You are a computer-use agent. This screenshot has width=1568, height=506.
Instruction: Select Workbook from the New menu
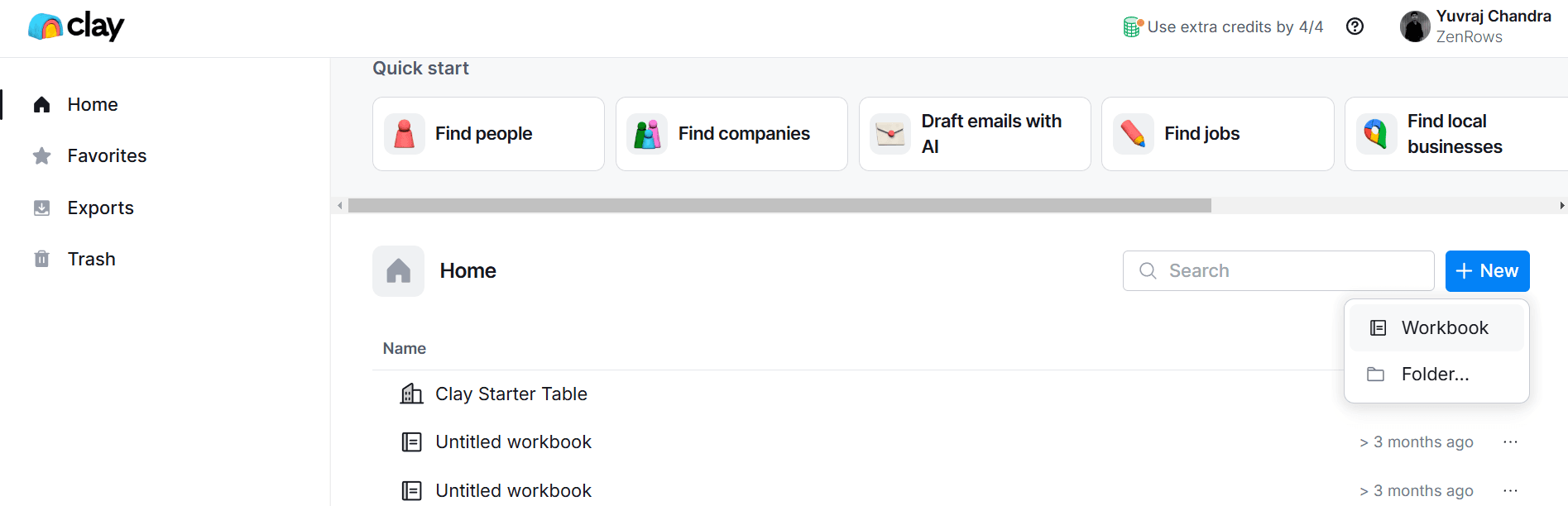pos(1436,327)
